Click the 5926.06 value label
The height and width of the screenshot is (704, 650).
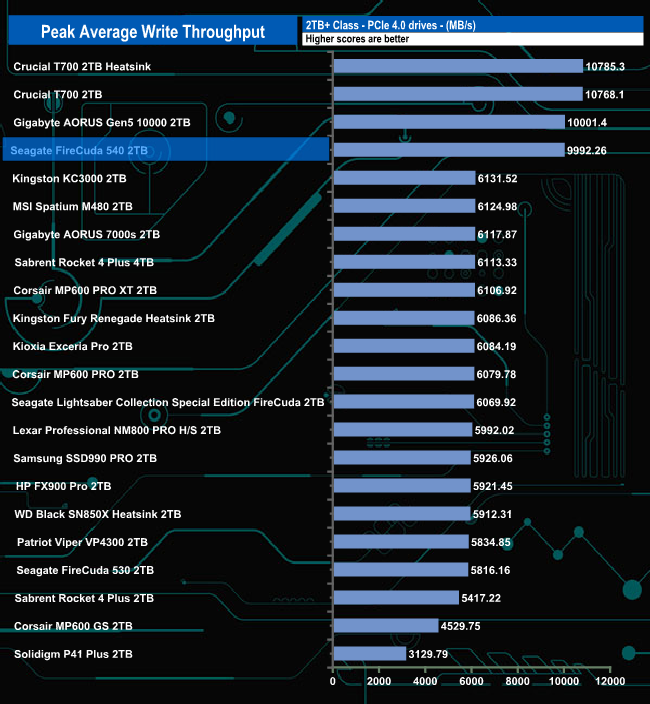pyautogui.click(x=492, y=458)
